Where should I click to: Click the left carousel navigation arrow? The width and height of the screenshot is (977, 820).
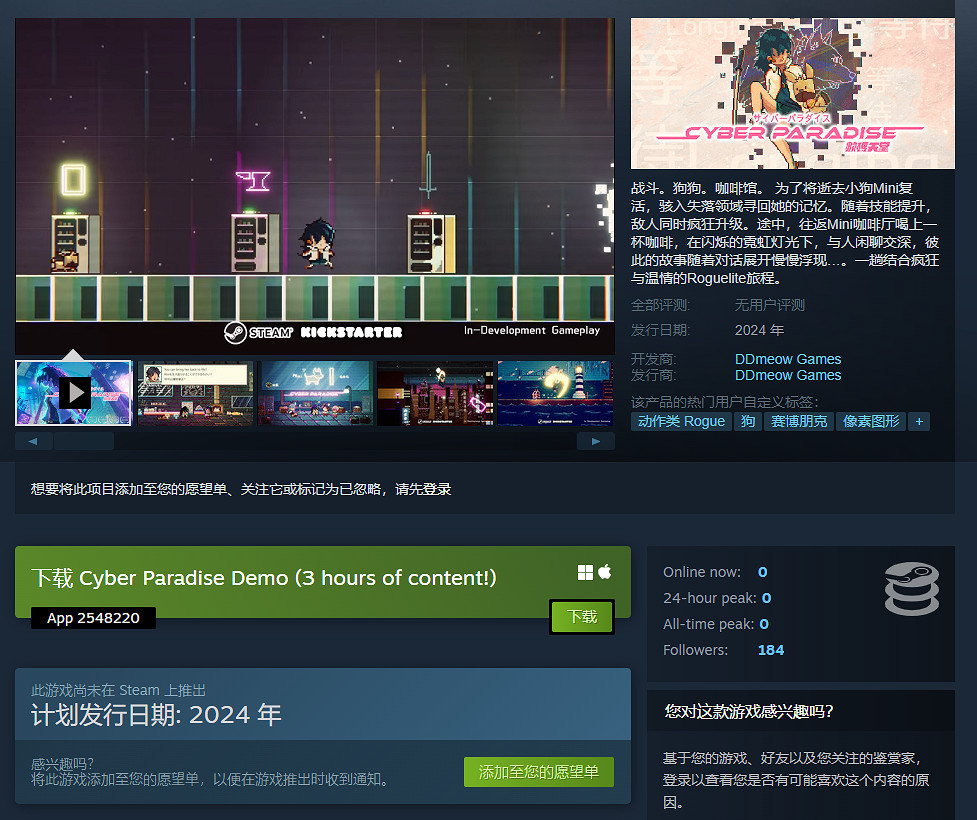tap(33, 440)
